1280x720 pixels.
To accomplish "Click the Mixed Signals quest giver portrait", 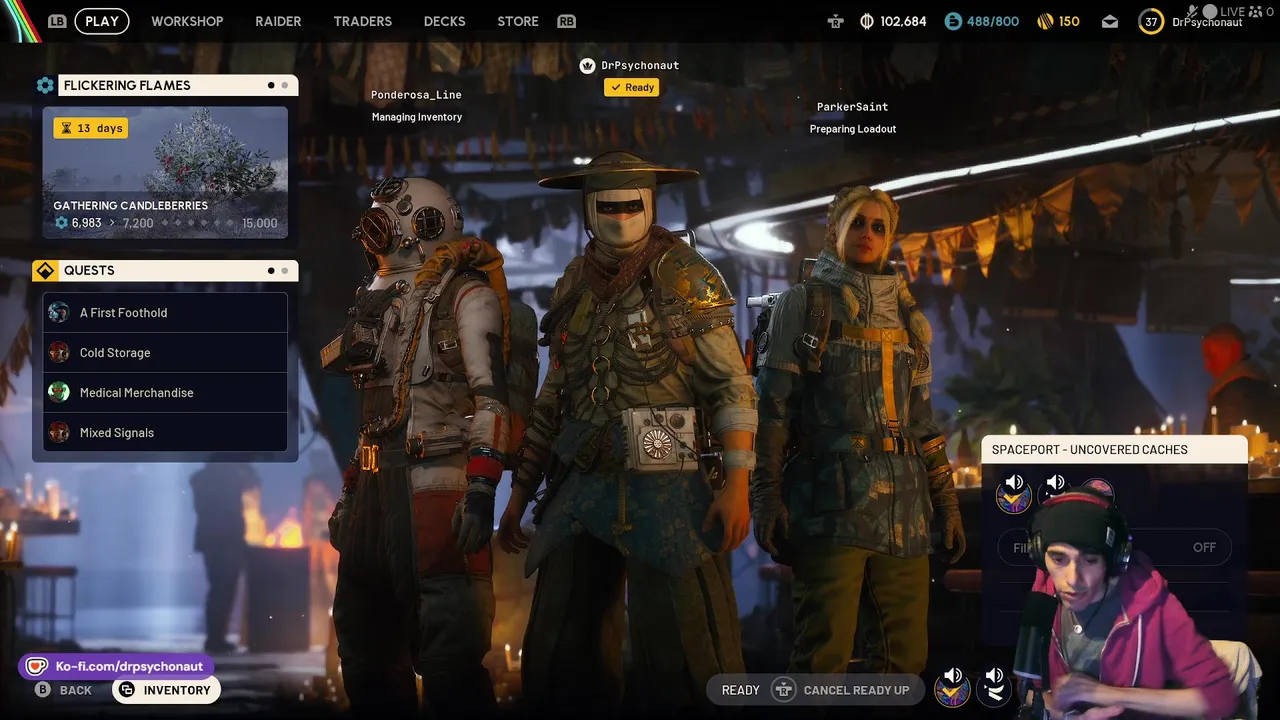I will (59, 432).
